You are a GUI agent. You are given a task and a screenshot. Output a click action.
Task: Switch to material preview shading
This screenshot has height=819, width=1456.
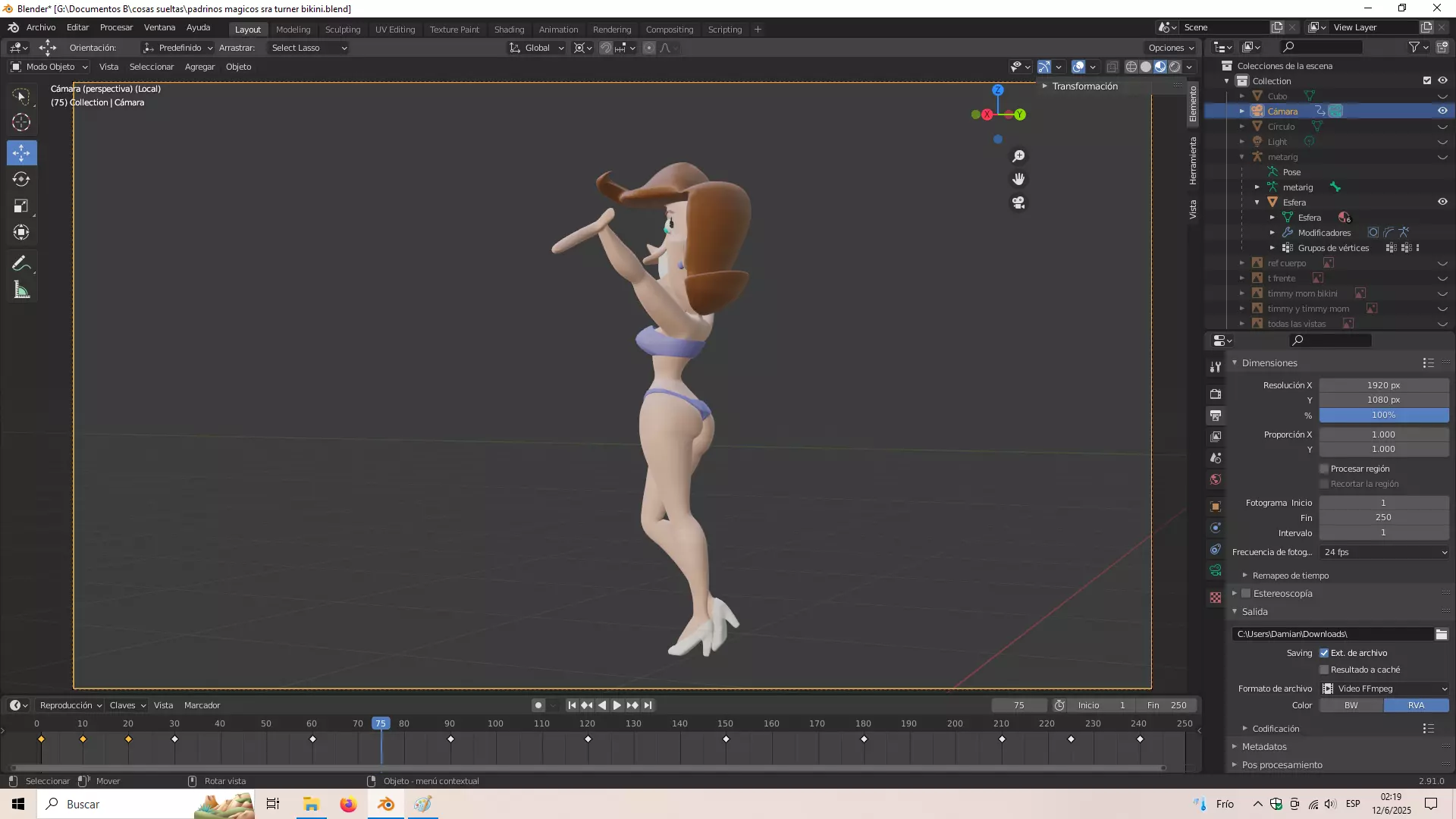(1160, 67)
